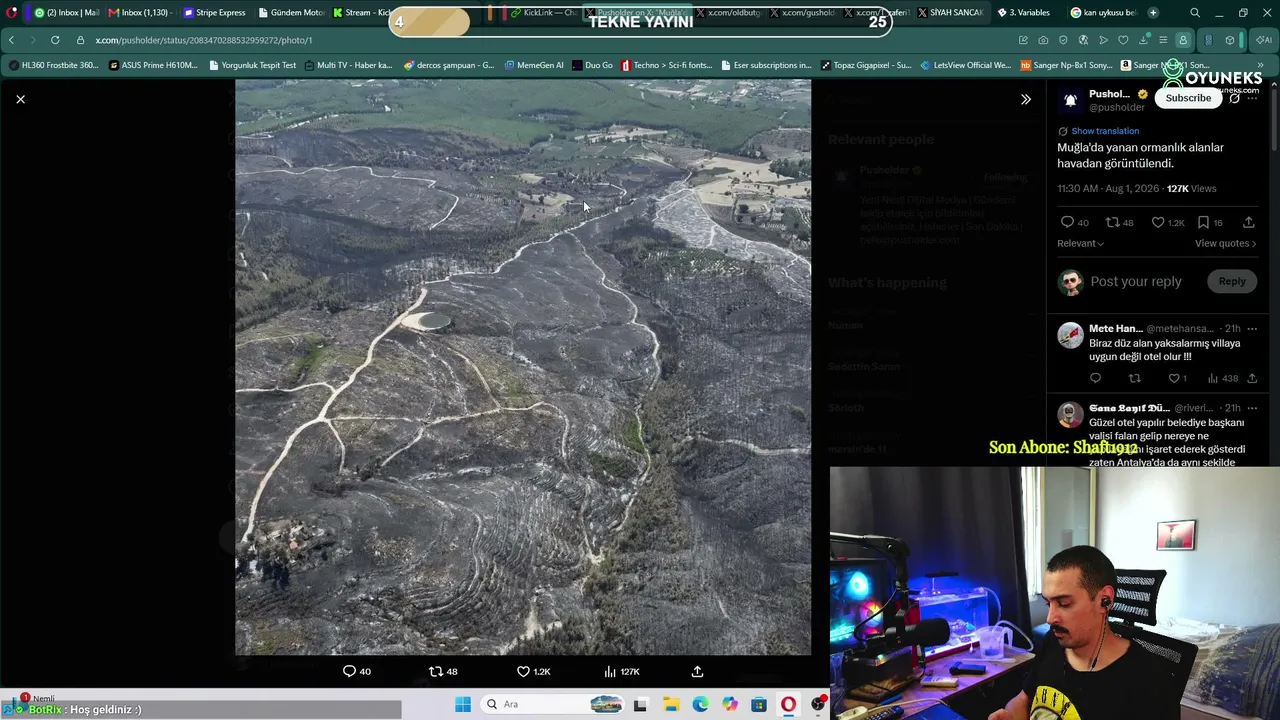
Task: Open browser search tabs magnifier
Action: (x=1195, y=13)
